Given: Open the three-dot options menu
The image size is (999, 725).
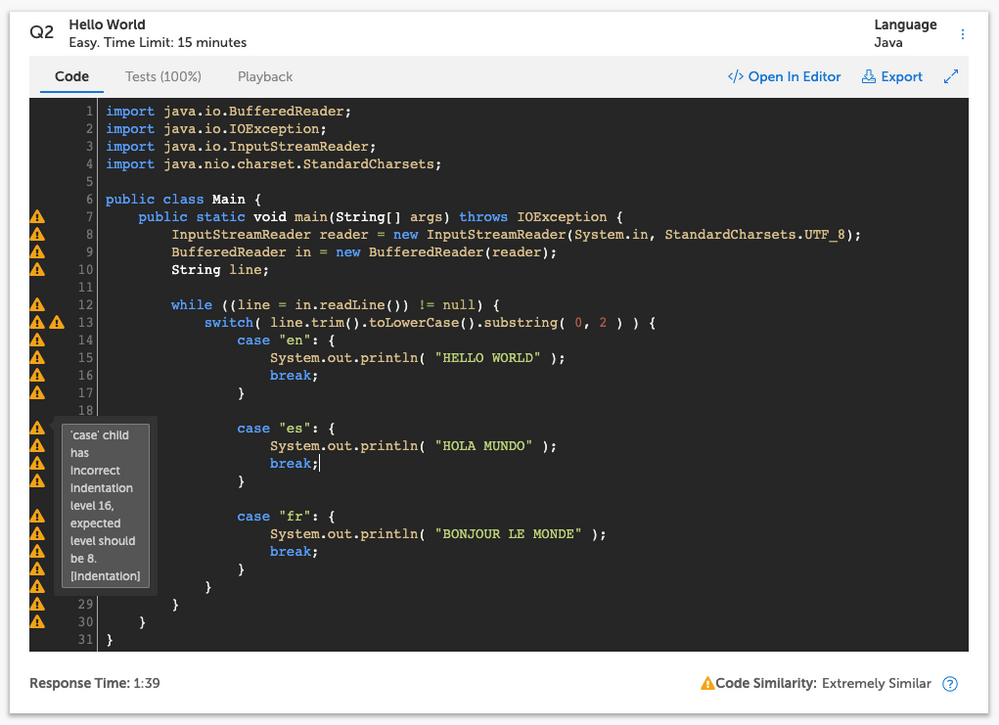Looking at the screenshot, I should click(963, 34).
